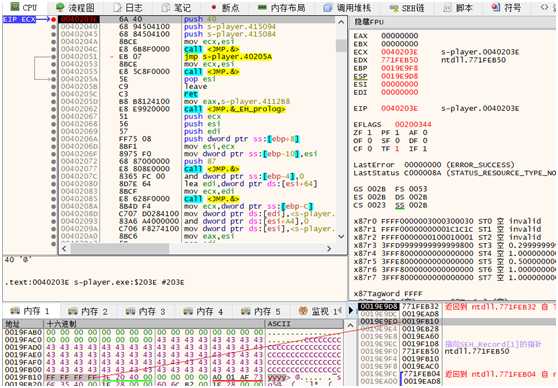Click disassembly horizontal scrollbar left arrow

64,248
